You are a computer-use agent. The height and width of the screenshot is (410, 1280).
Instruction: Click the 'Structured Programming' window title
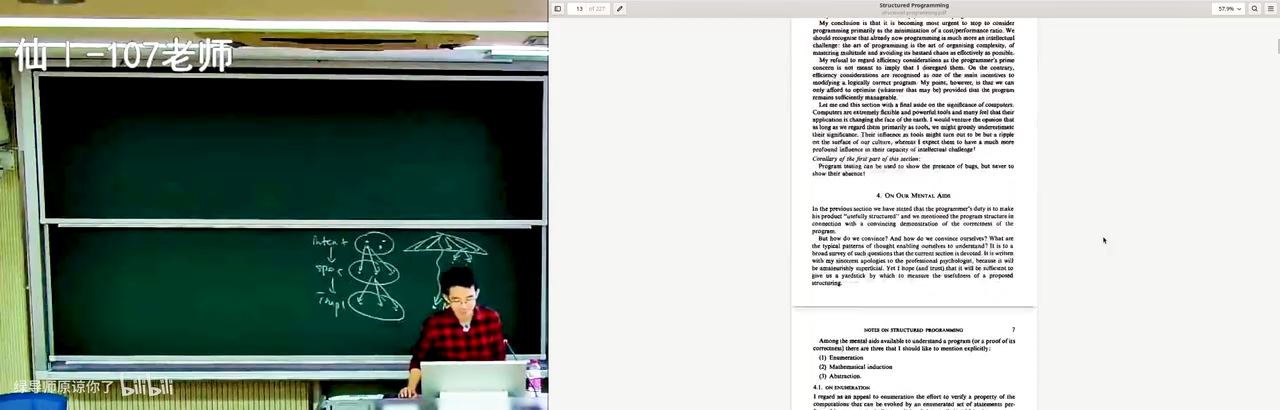click(x=914, y=5)
